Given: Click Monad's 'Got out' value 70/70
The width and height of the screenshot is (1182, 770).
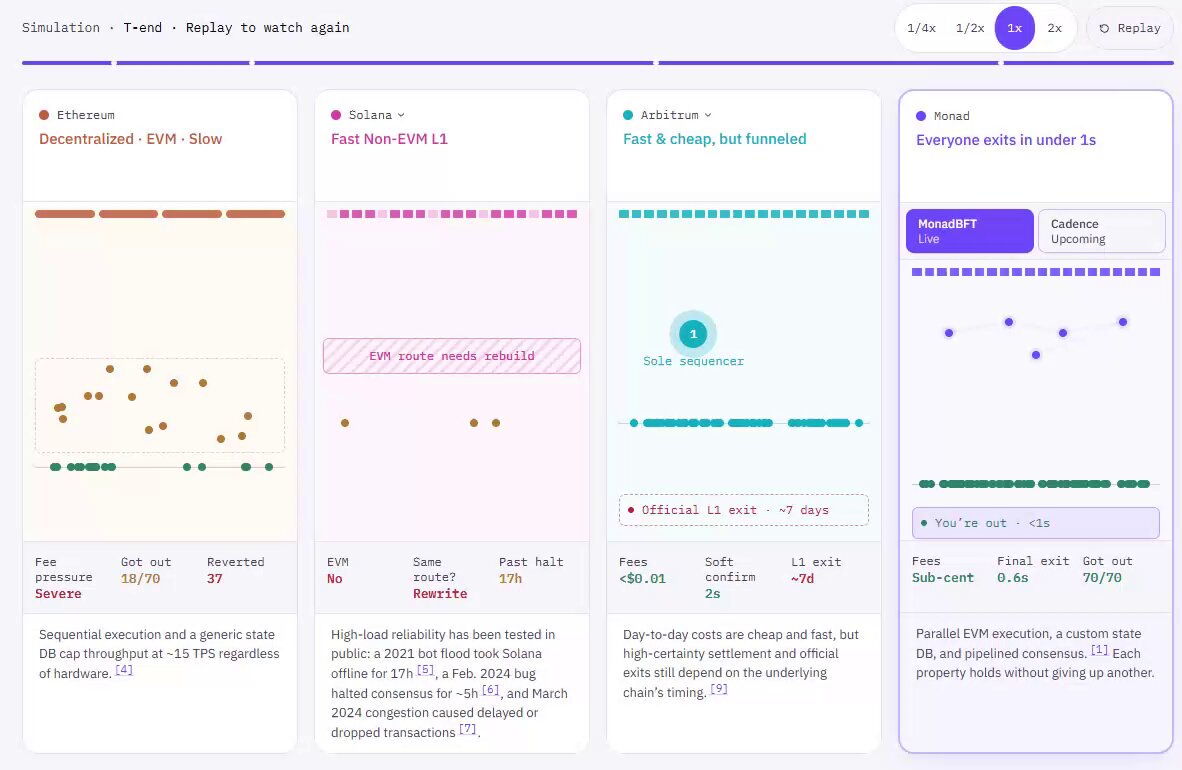Looking at the screenshot, I should point(1102,578).
